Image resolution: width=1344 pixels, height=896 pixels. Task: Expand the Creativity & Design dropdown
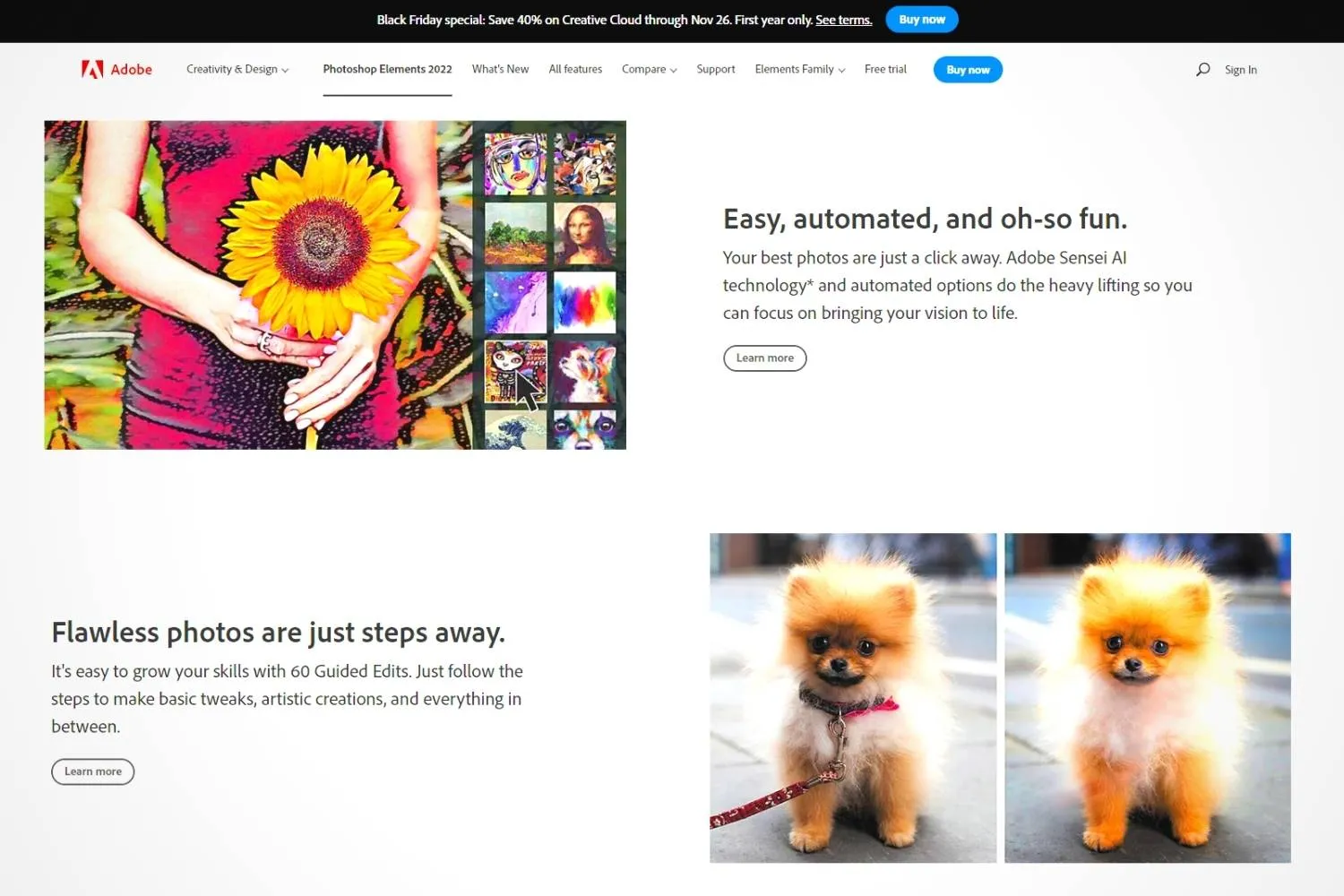(x=237, y=69)
